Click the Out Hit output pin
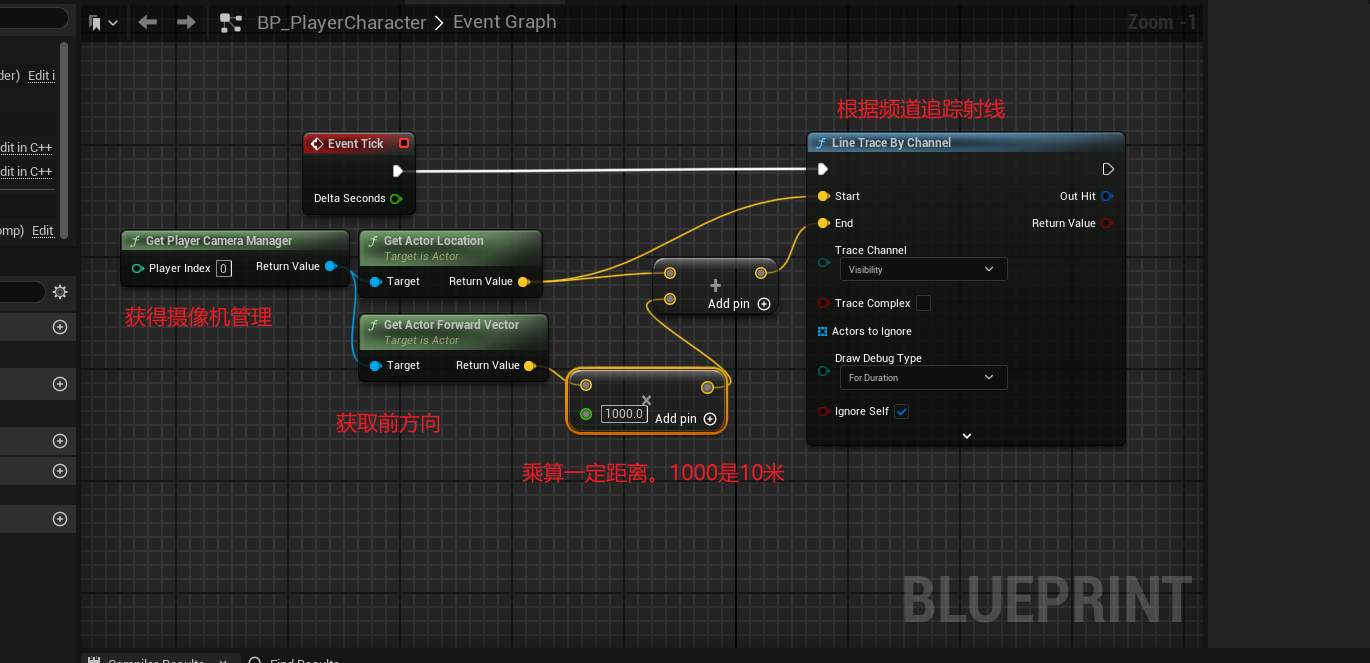 1107,196
